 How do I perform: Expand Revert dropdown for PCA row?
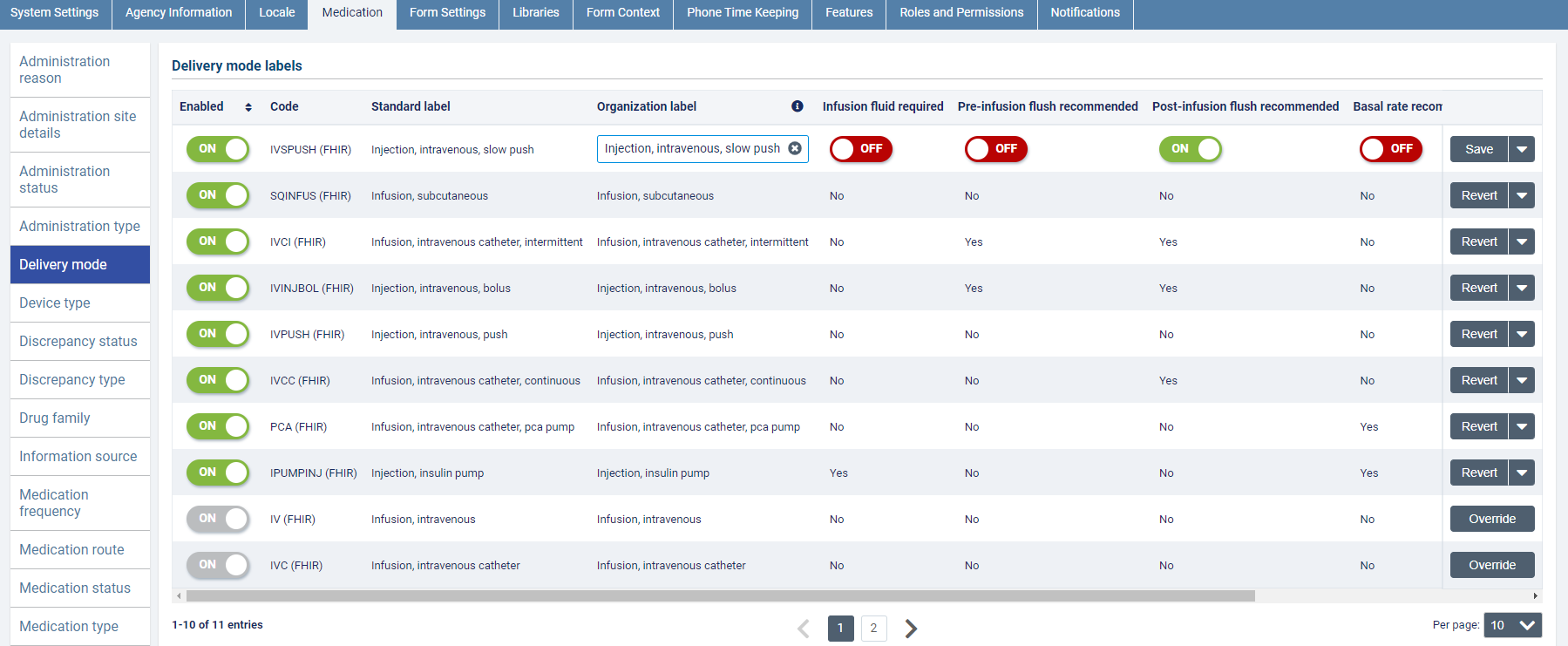click(x=1522, y=426)
